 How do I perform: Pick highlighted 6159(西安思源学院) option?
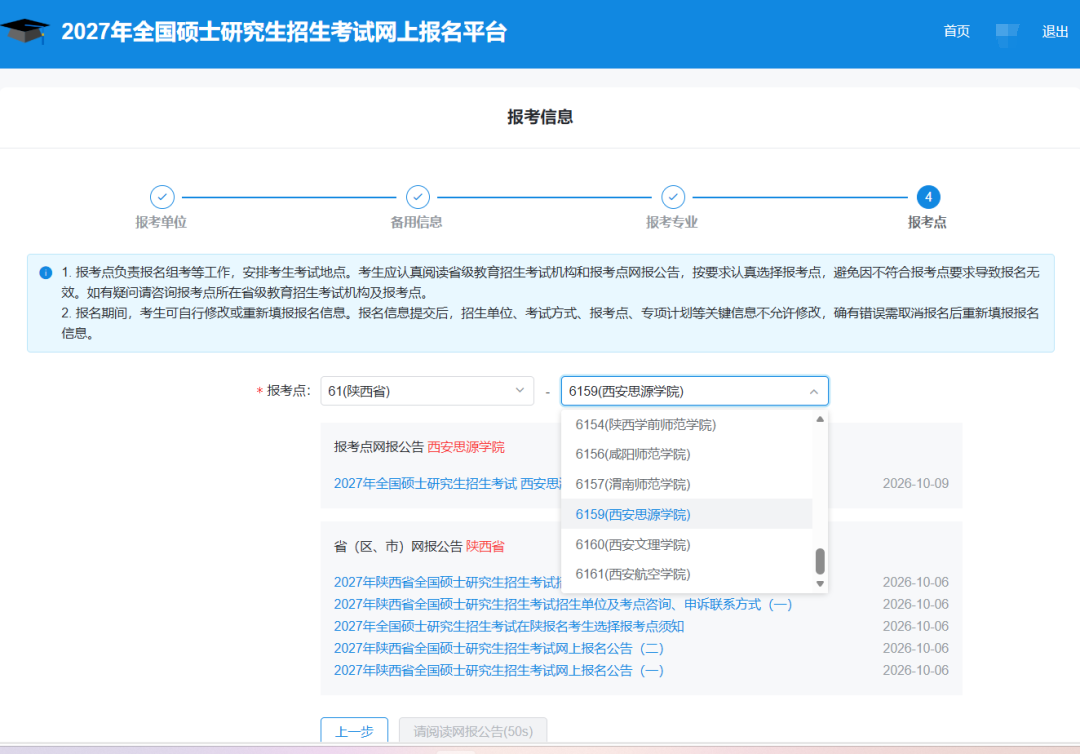687,514
